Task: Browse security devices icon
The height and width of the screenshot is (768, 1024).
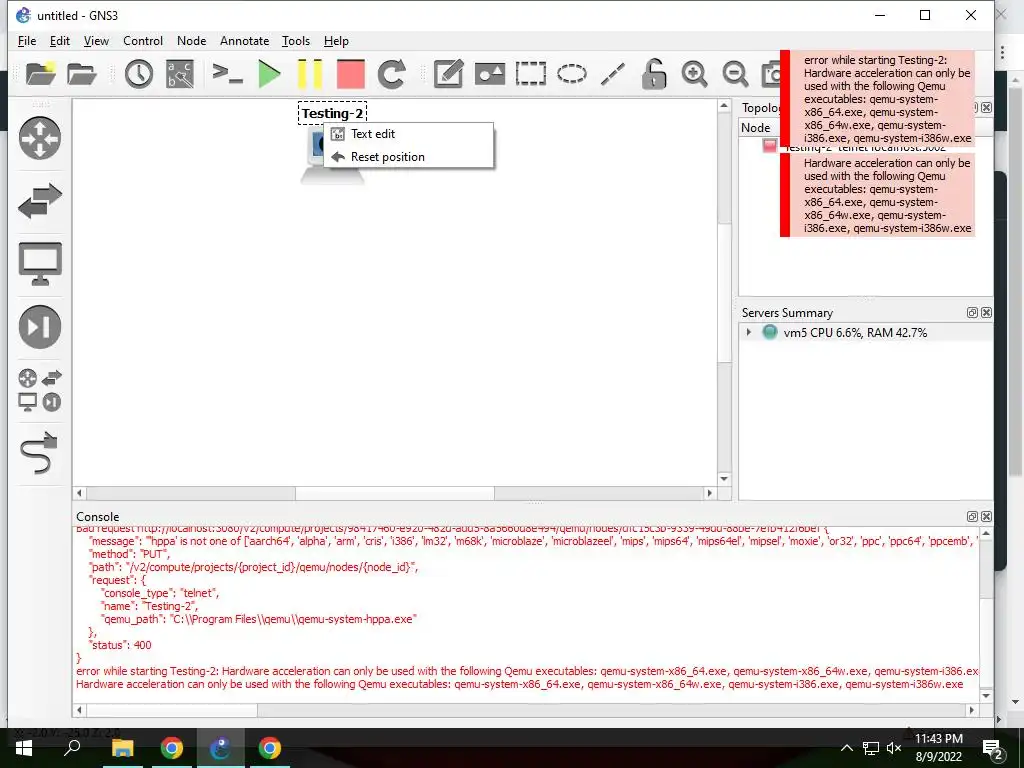Action: click(40, 327)
